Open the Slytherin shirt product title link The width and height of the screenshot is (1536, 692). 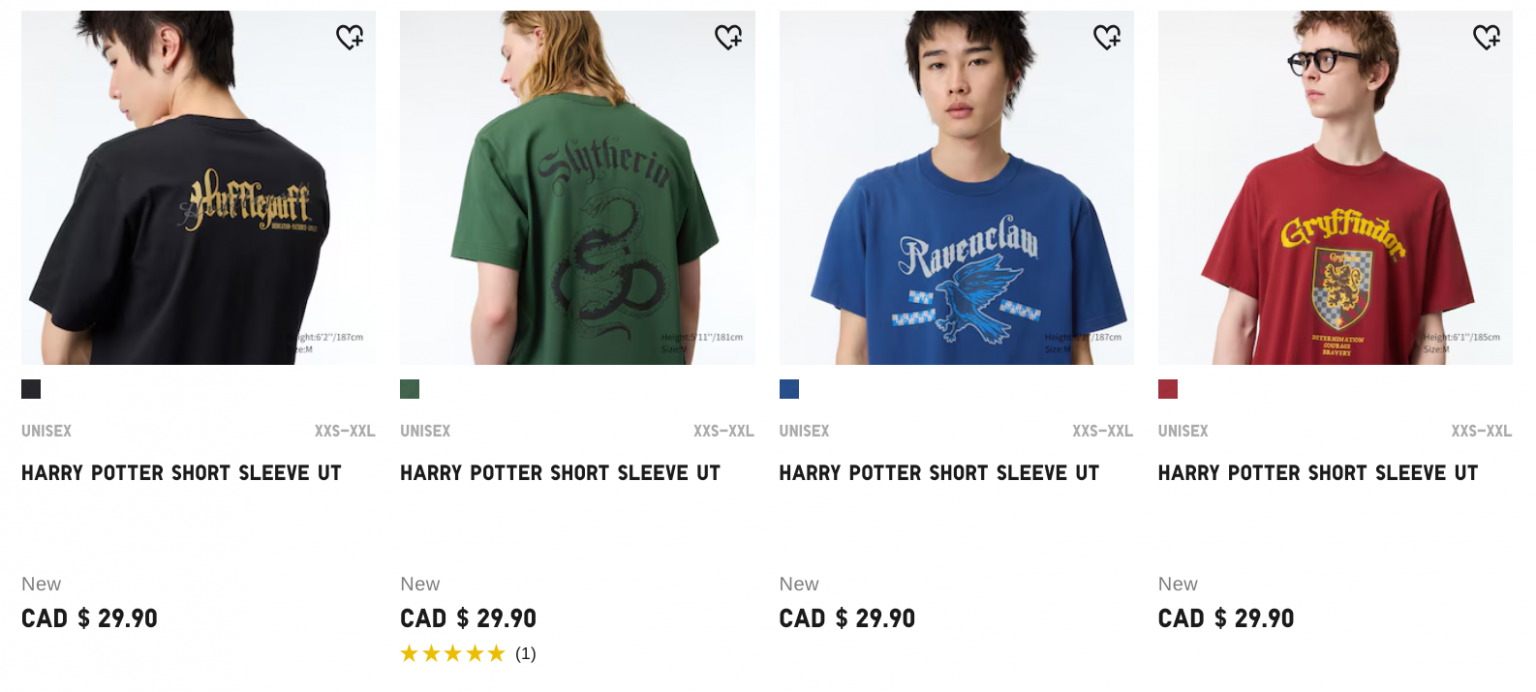point(560,472)
